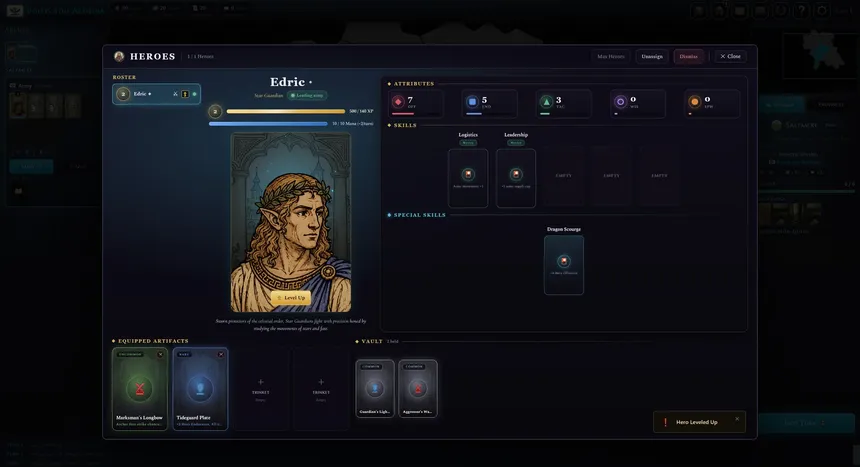The width and height of the screenshot is (860, 467).
Task: Unequip Tideguard Plate with its X button
Action: tap(221, 355)
